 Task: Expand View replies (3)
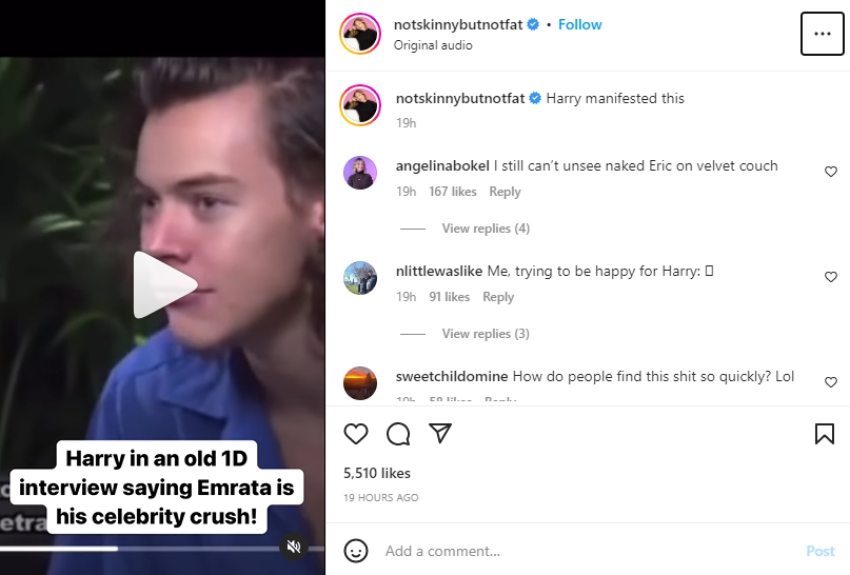485,334
